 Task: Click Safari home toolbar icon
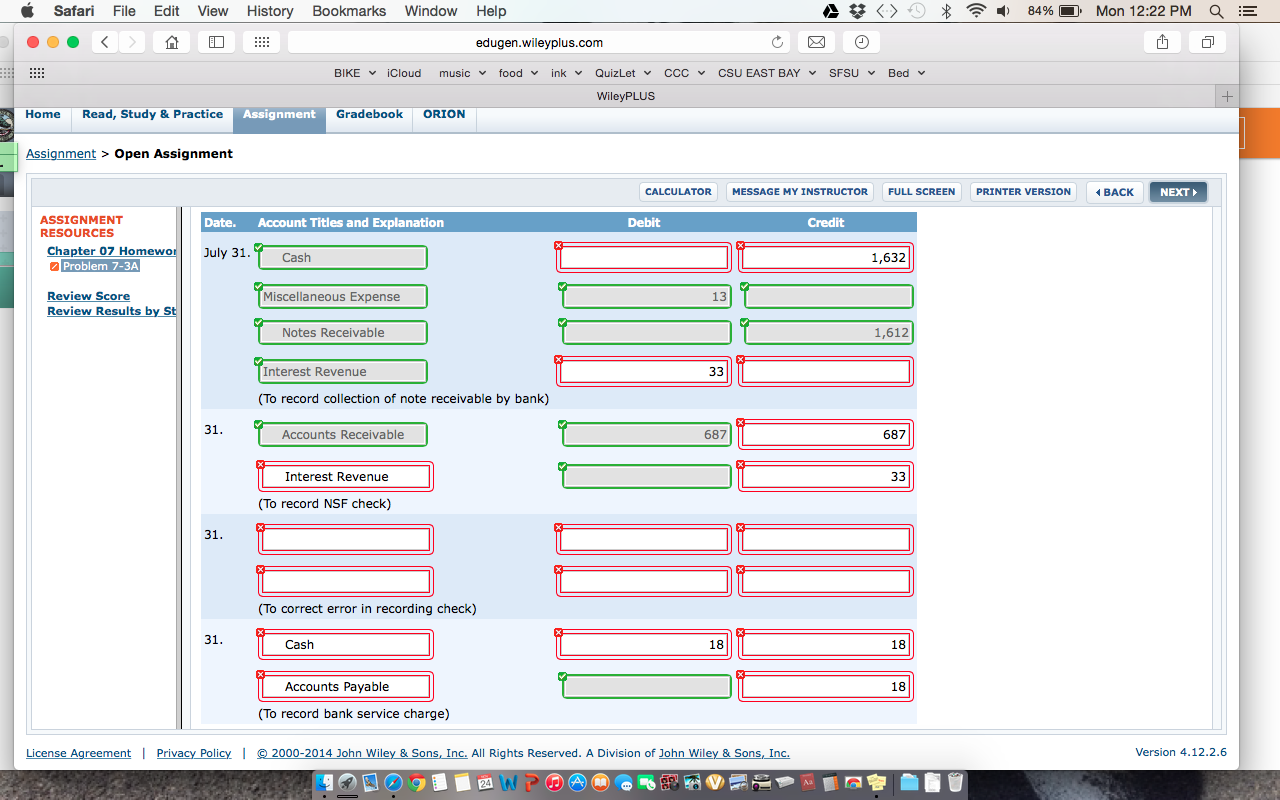coord(172,42)
